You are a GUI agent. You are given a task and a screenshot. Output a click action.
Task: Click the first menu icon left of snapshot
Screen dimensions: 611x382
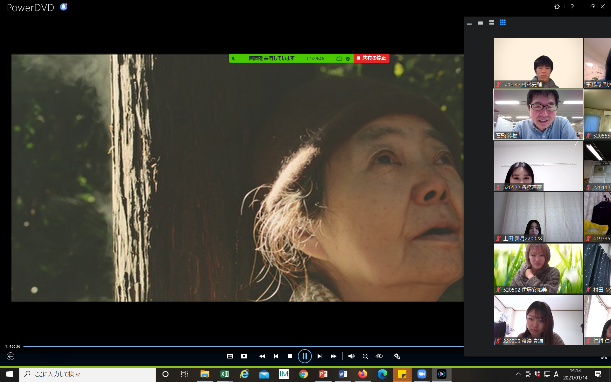coord(230,356)
